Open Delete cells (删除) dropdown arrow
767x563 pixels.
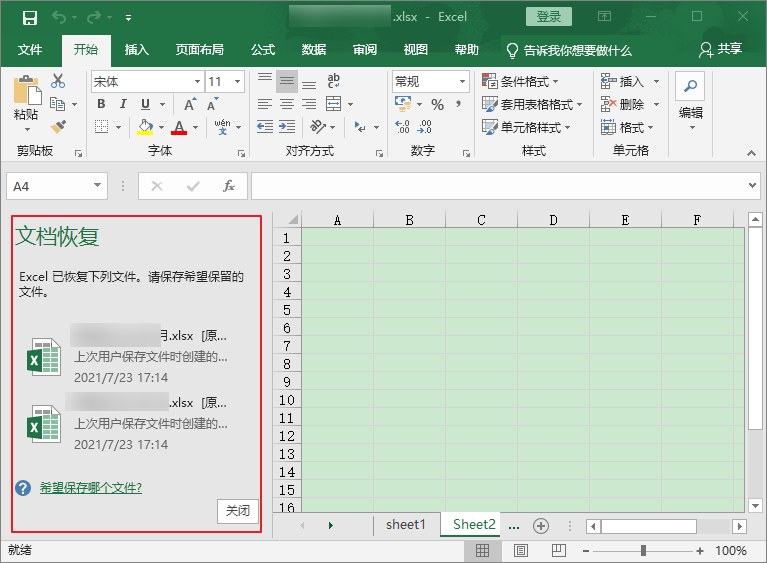point(656,104)
